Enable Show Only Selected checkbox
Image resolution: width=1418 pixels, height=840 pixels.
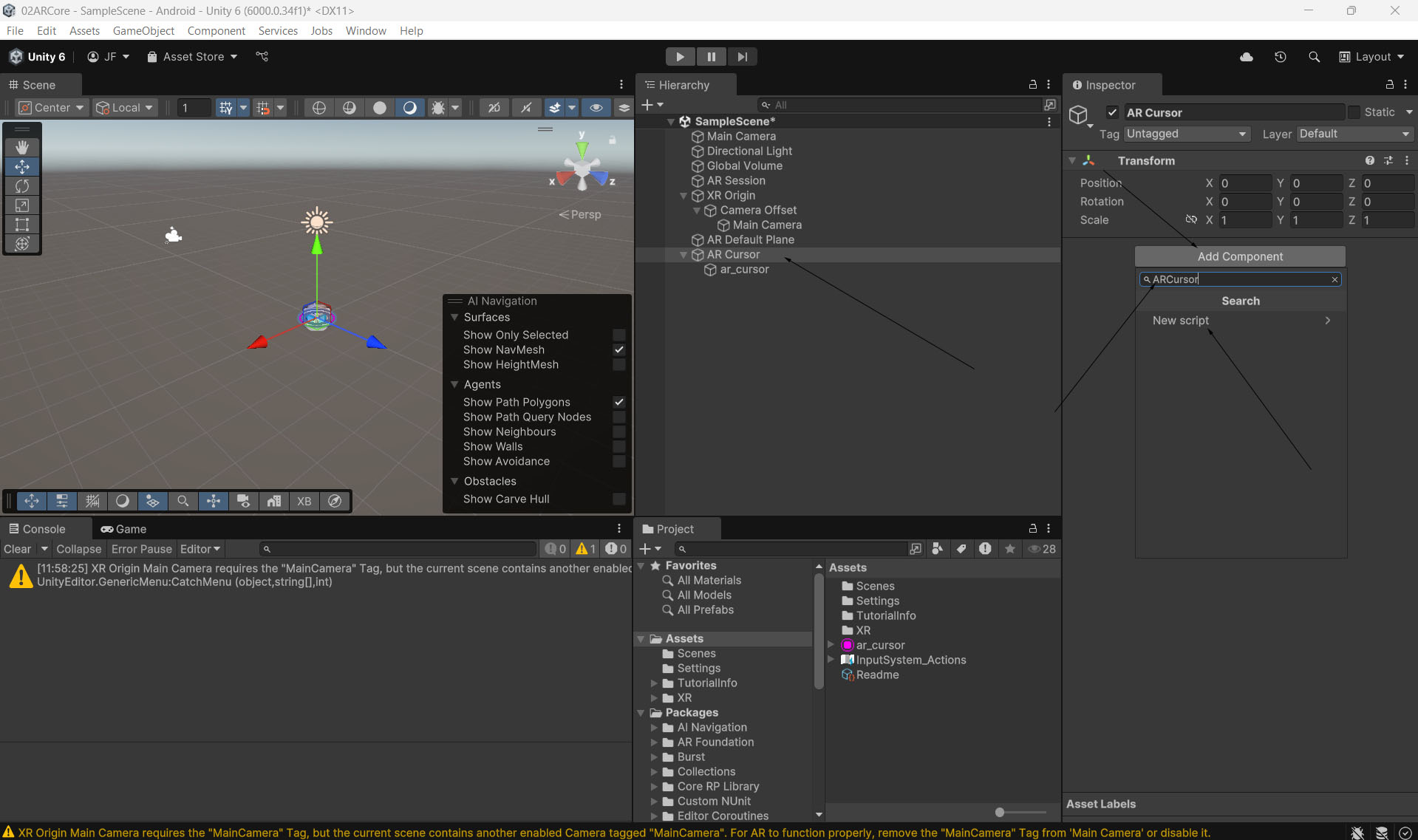coord(619,335)
